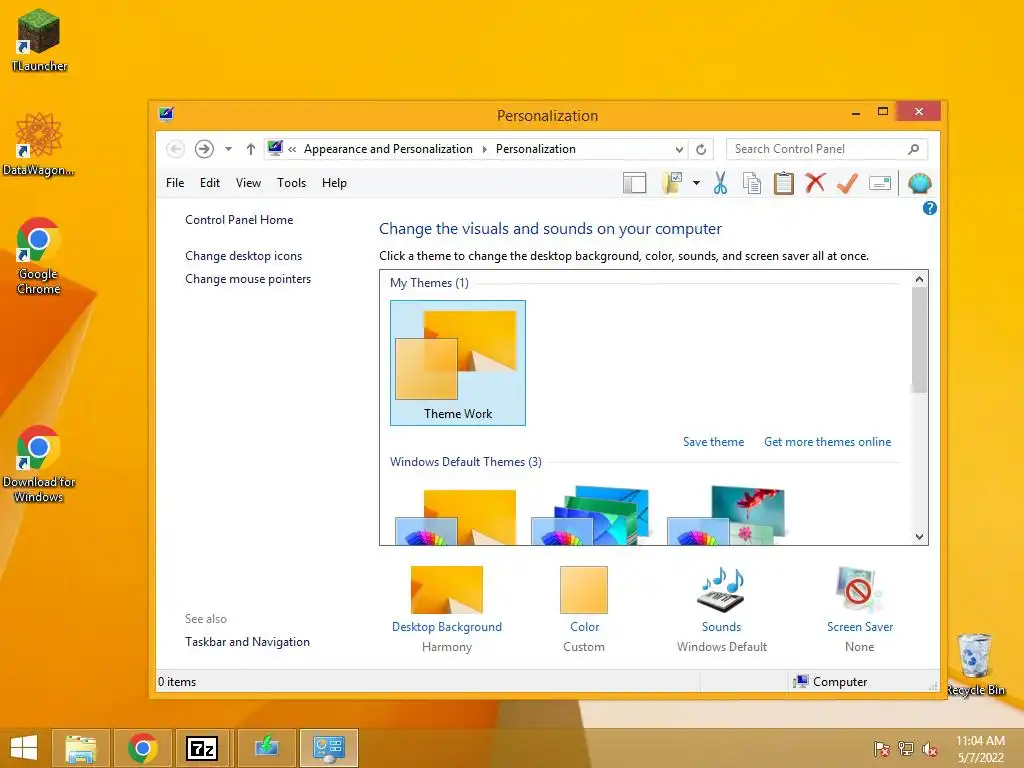The height and width of the screenshot is (768, 1024).
Task: Open the Help menu
Action: (x=334, y=183)
